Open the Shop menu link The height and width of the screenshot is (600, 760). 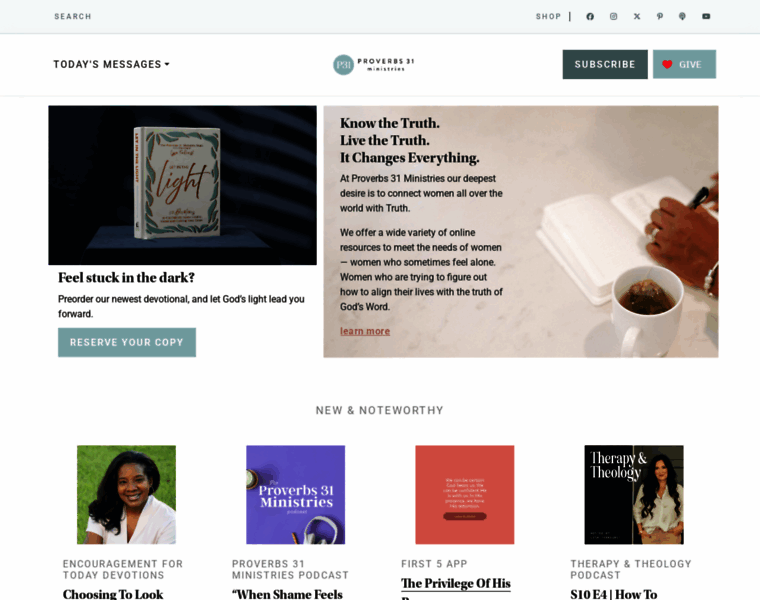548,16
